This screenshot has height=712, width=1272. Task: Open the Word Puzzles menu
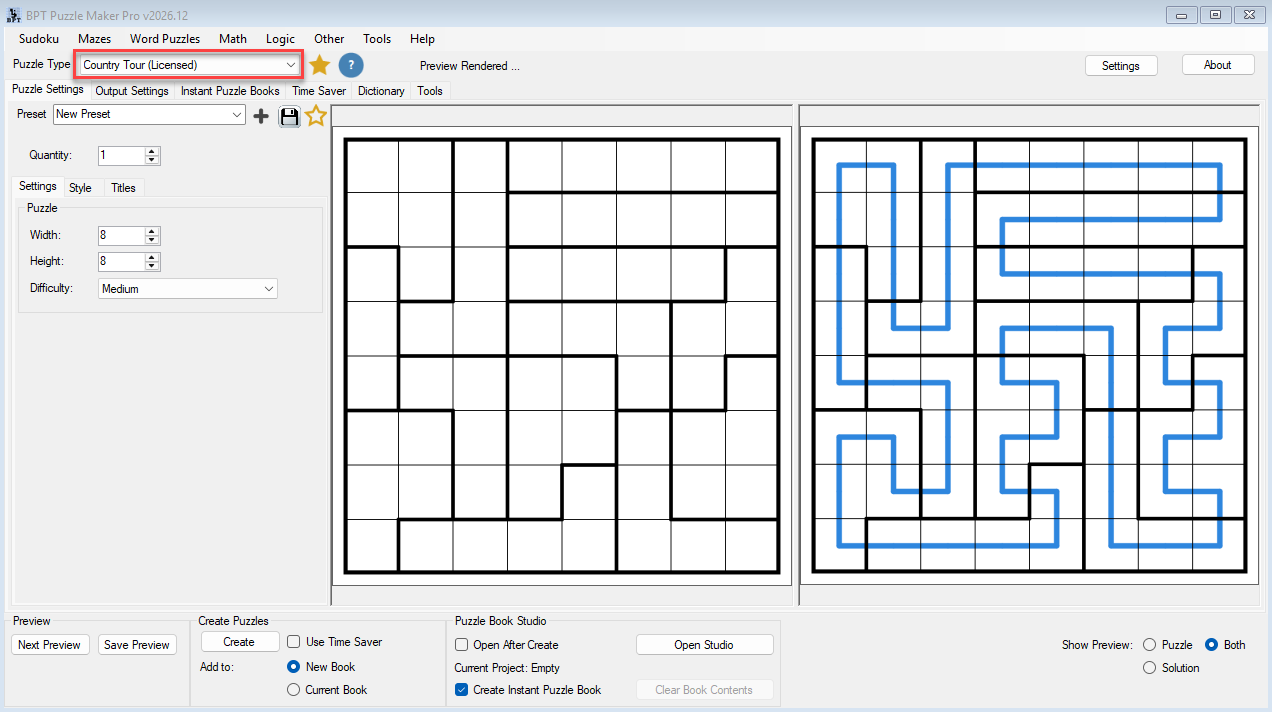(165, 39)
